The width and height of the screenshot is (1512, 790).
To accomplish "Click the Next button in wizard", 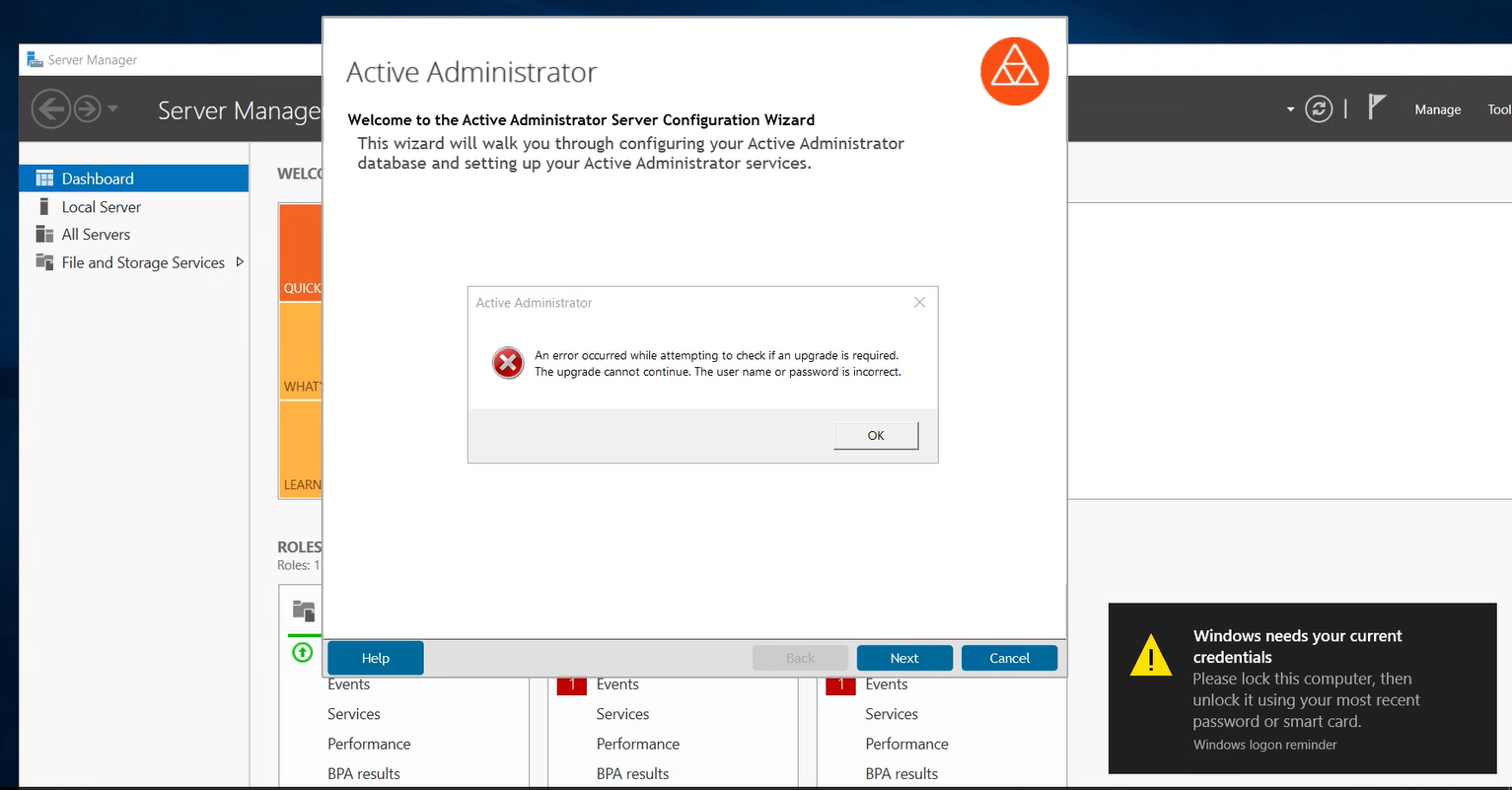I will tap(903, 658).
